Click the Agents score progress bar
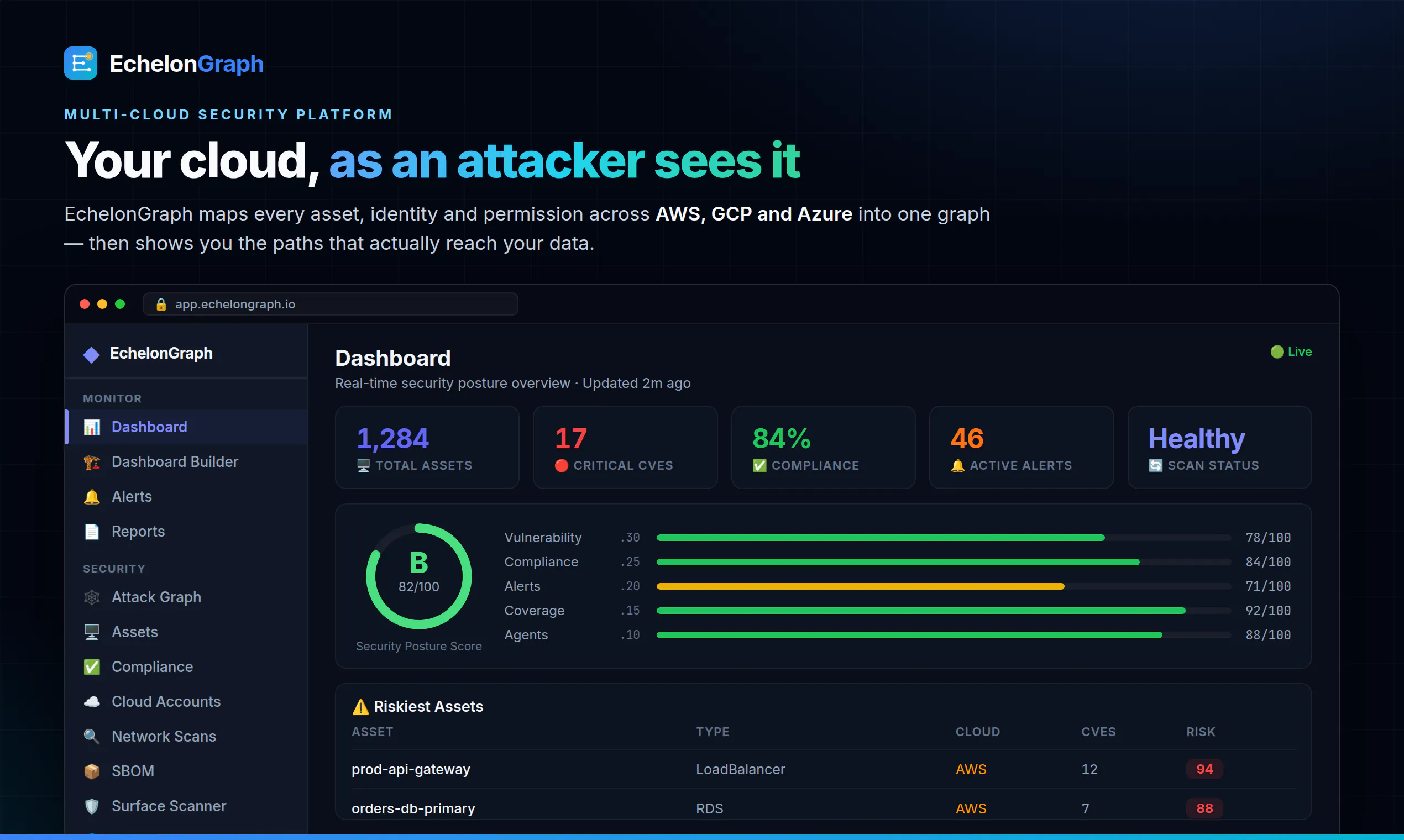Viewport: 1404px width, 840px height. [944, 635]
